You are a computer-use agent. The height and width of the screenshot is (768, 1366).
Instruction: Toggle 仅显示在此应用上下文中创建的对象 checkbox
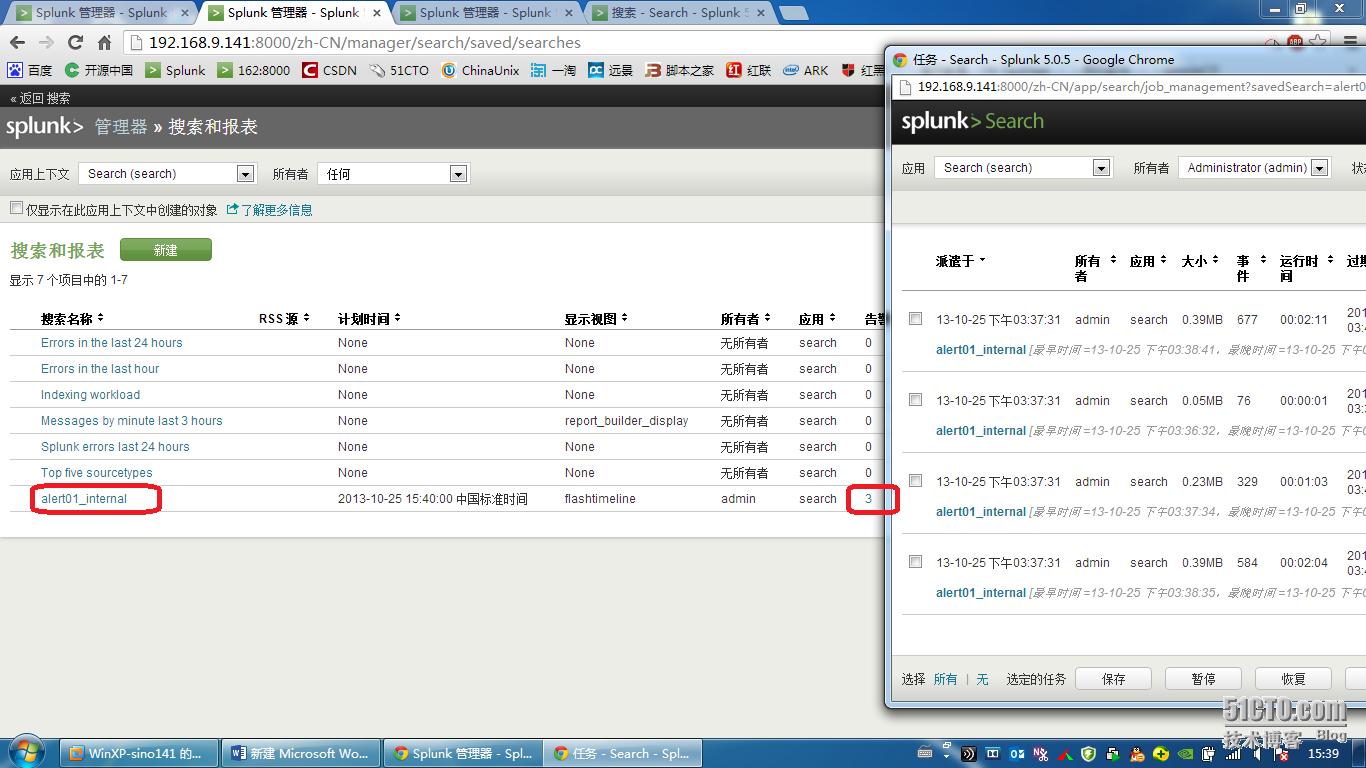16,208
